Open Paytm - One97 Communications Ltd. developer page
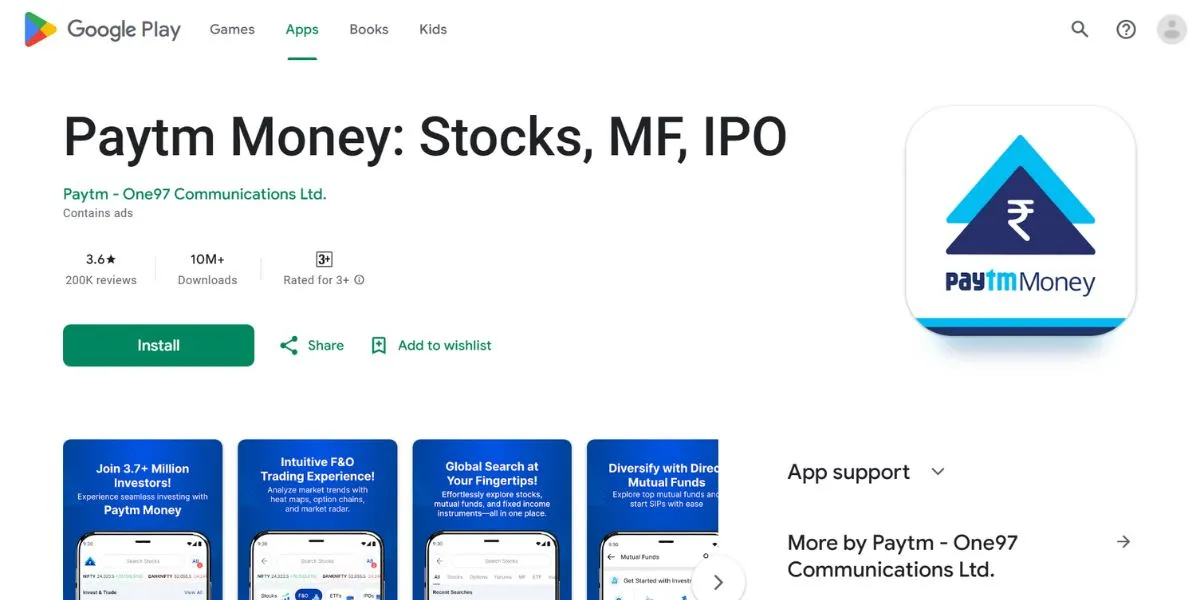Viewport: 1200px width, 600px height. tap(194, 193)
